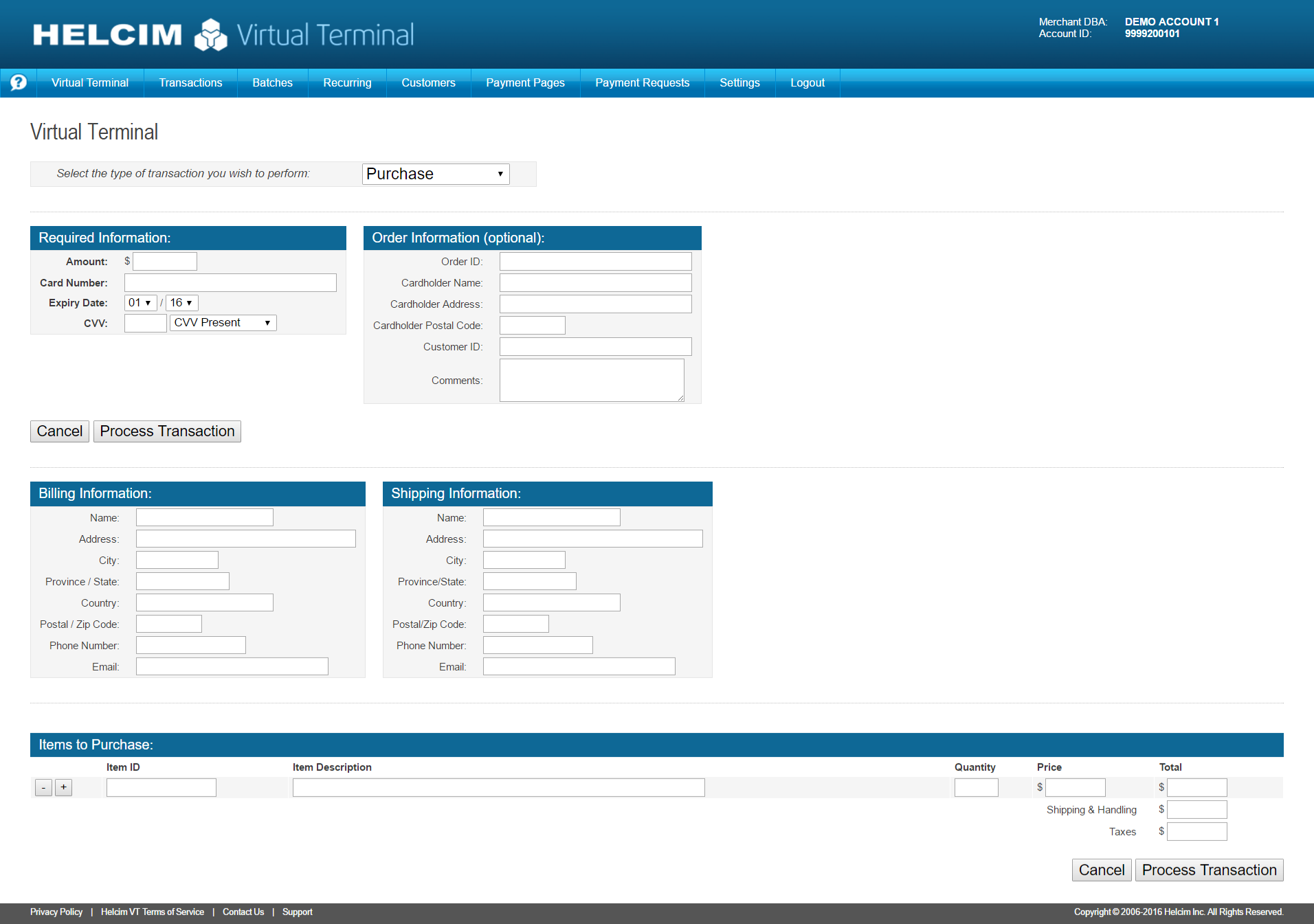Viewport: 1314px width, 924px height.
Task: Click the bottom Cancel button
Action: pyautogui.click(x=1101, y=870)
